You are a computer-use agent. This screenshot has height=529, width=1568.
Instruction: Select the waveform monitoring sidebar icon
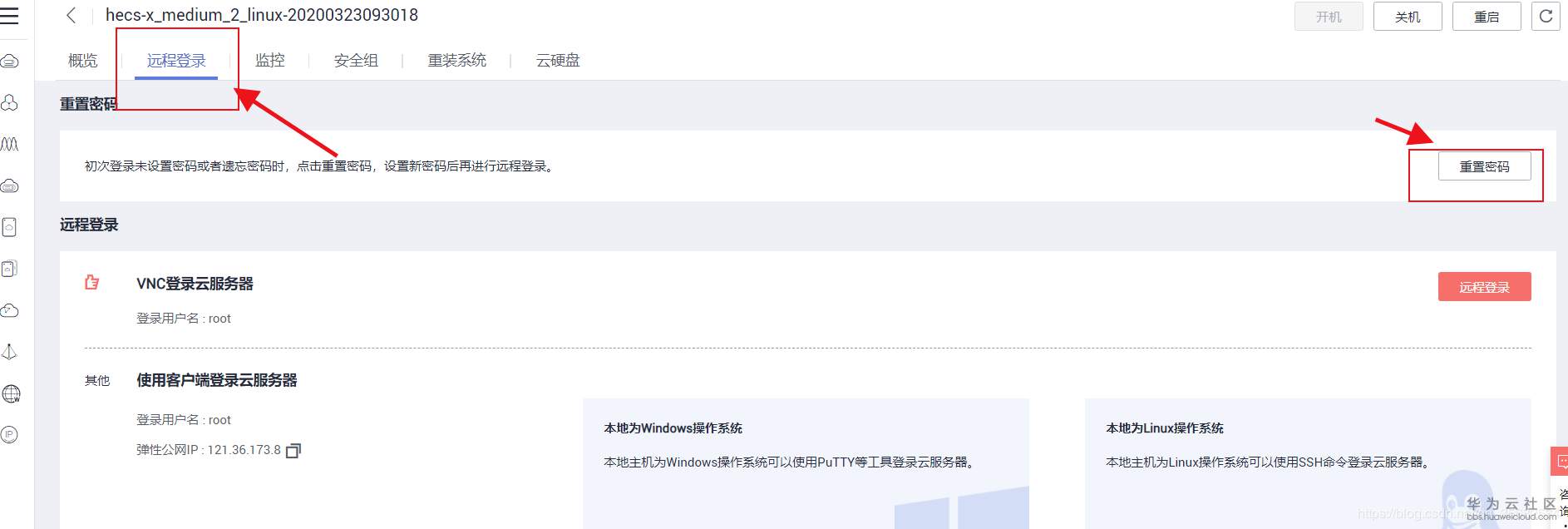click(x=10, y=144)
